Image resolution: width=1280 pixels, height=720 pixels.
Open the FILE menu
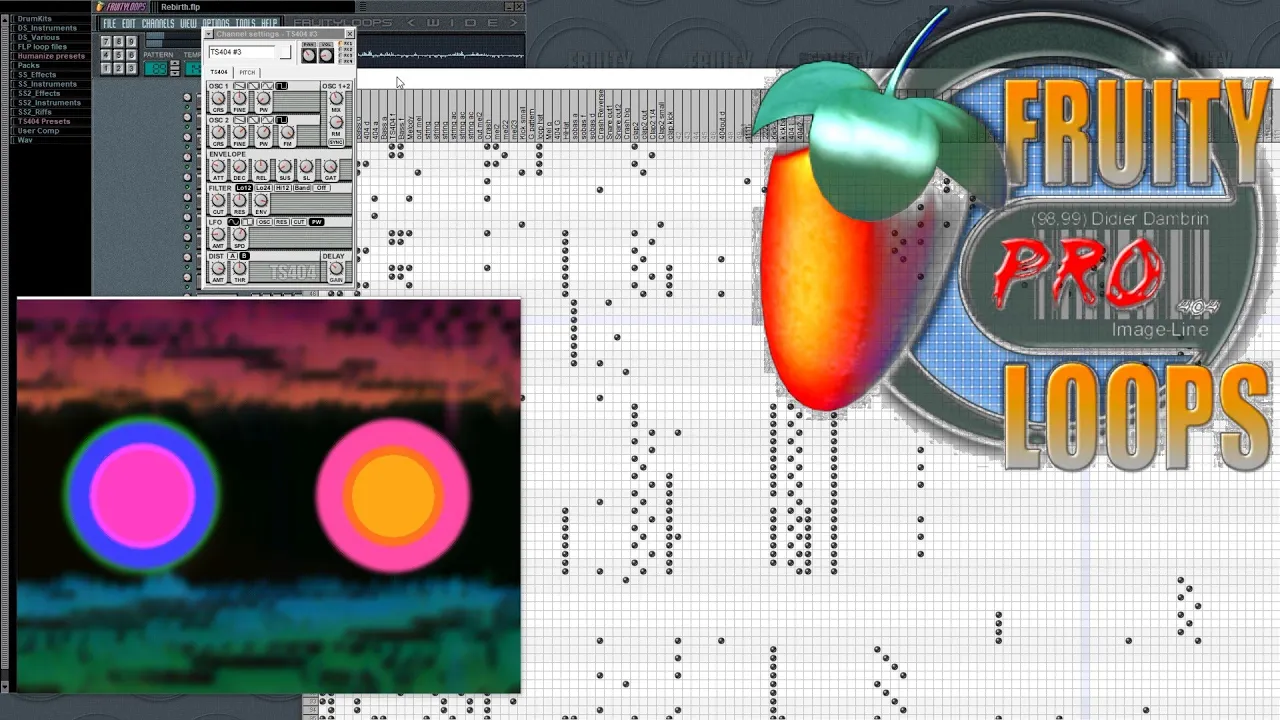tap(110, 23)
